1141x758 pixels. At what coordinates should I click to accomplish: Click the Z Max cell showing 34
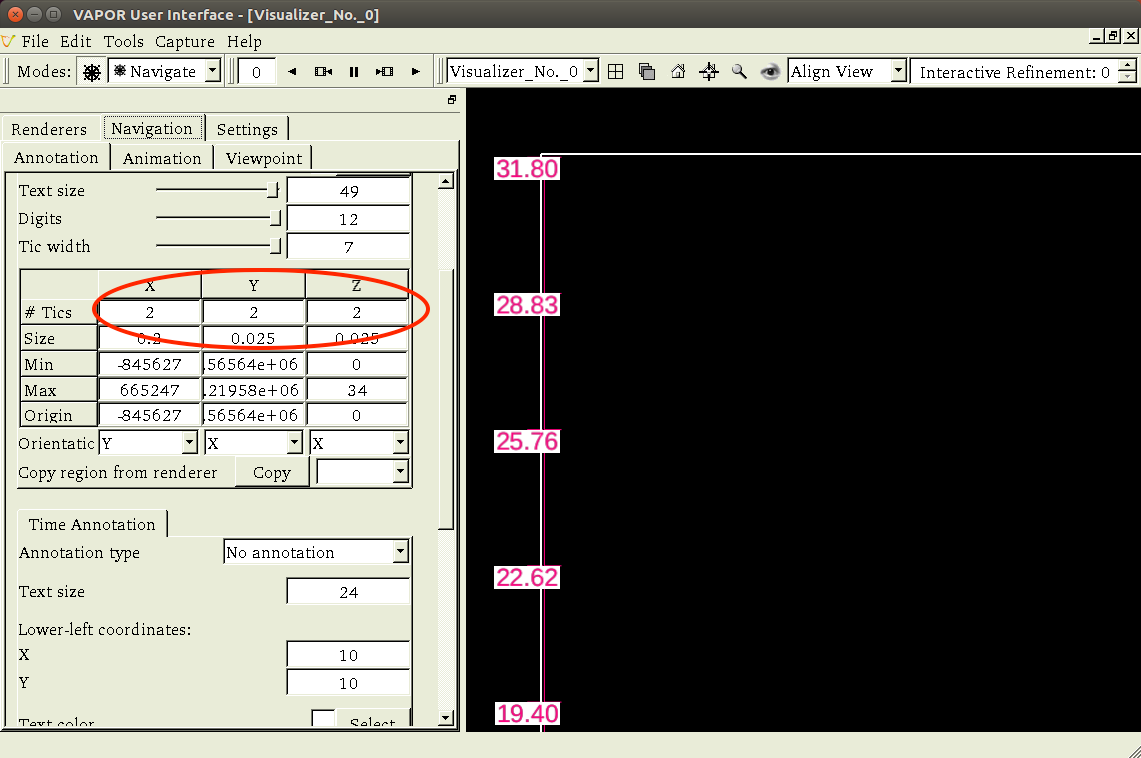point(357,390)
